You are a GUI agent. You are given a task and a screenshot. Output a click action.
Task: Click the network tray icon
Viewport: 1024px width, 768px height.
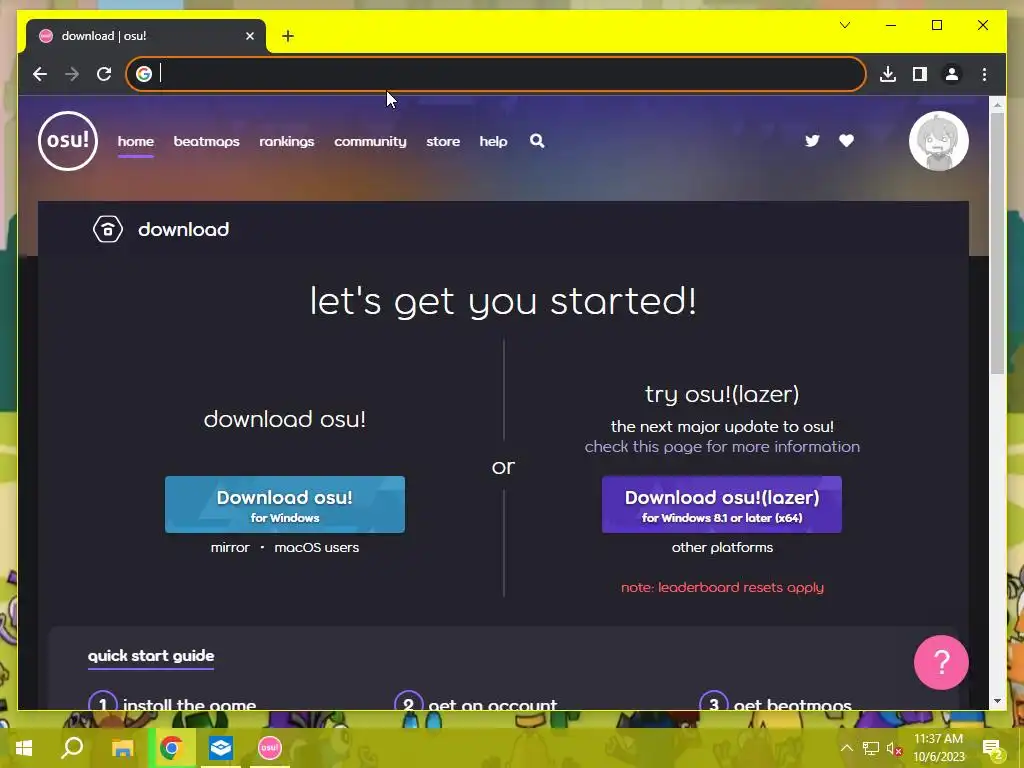pyautogui.click(x=871, y=748)
